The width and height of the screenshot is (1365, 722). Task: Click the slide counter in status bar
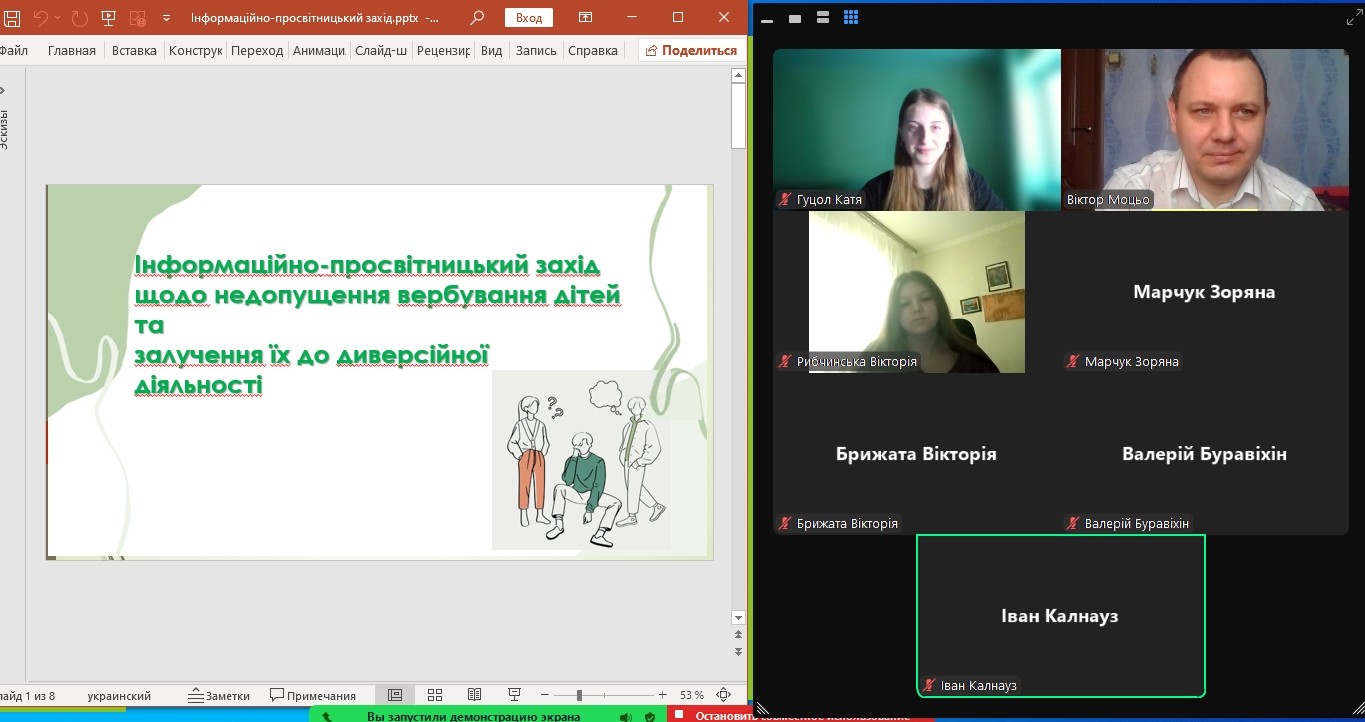pos(28,695)
